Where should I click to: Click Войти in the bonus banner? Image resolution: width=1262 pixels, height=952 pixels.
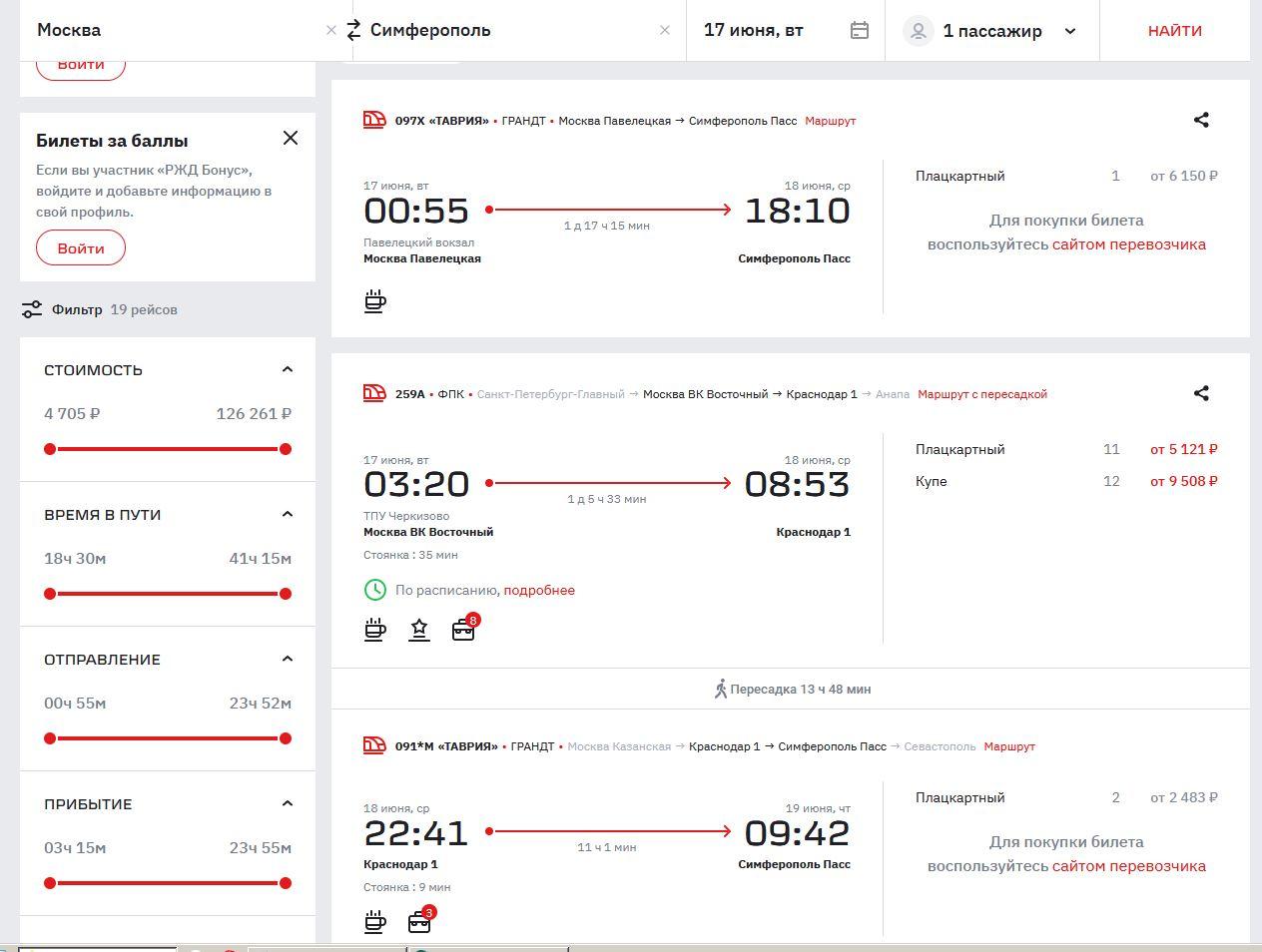tap(81, 248)
